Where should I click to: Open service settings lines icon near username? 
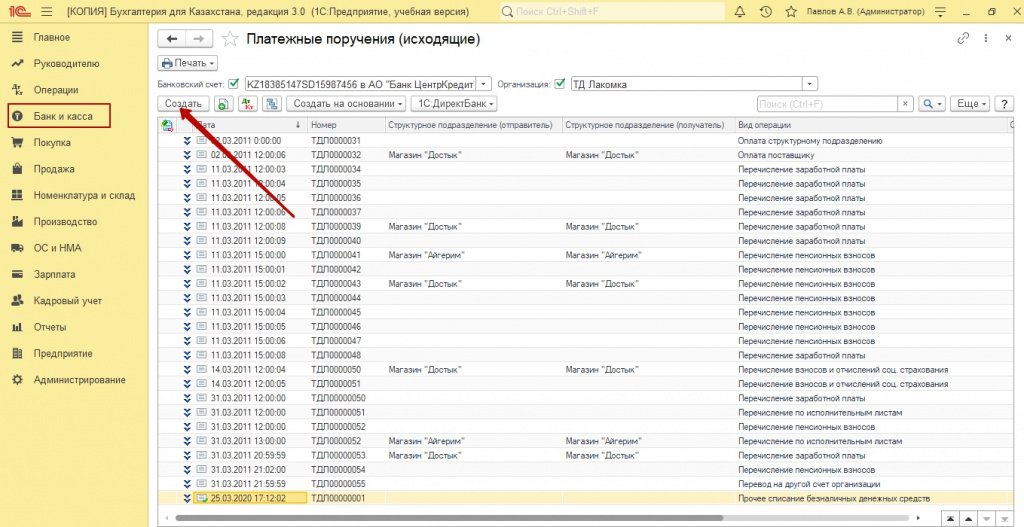pyautogui.click(x=940, y=12)
